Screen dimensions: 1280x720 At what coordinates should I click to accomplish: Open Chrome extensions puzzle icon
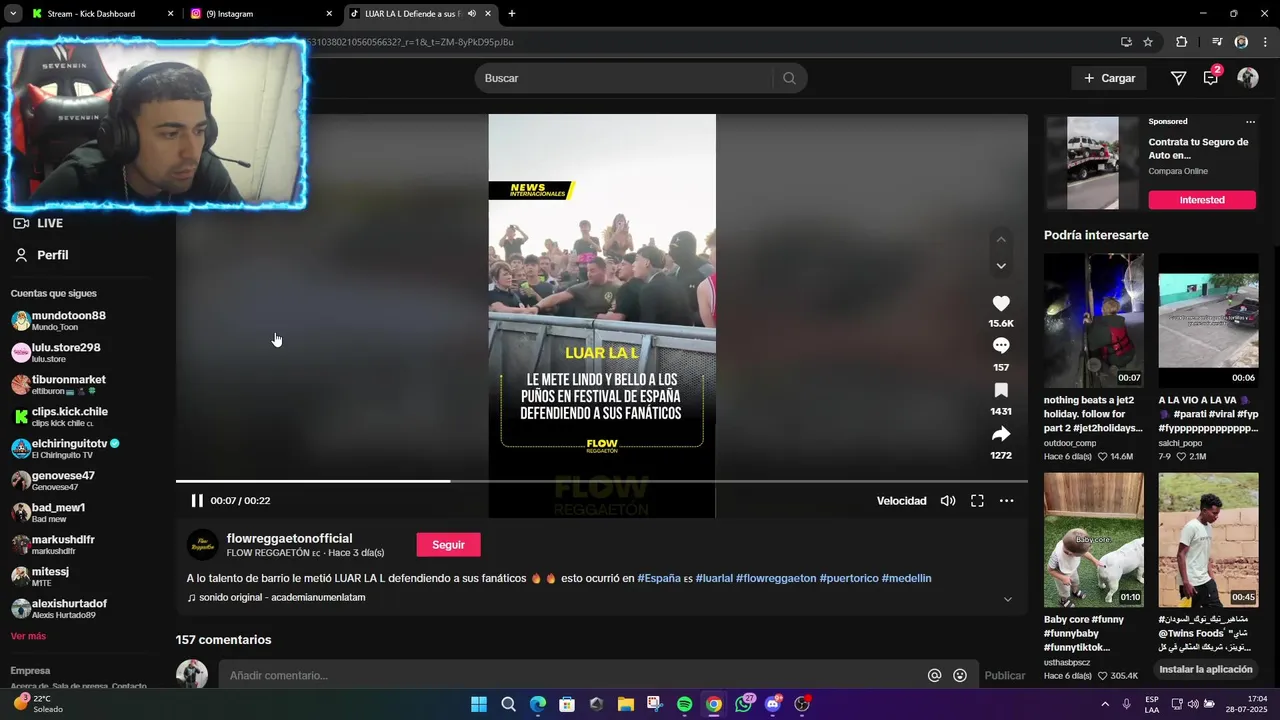(x=1181, y=42)
